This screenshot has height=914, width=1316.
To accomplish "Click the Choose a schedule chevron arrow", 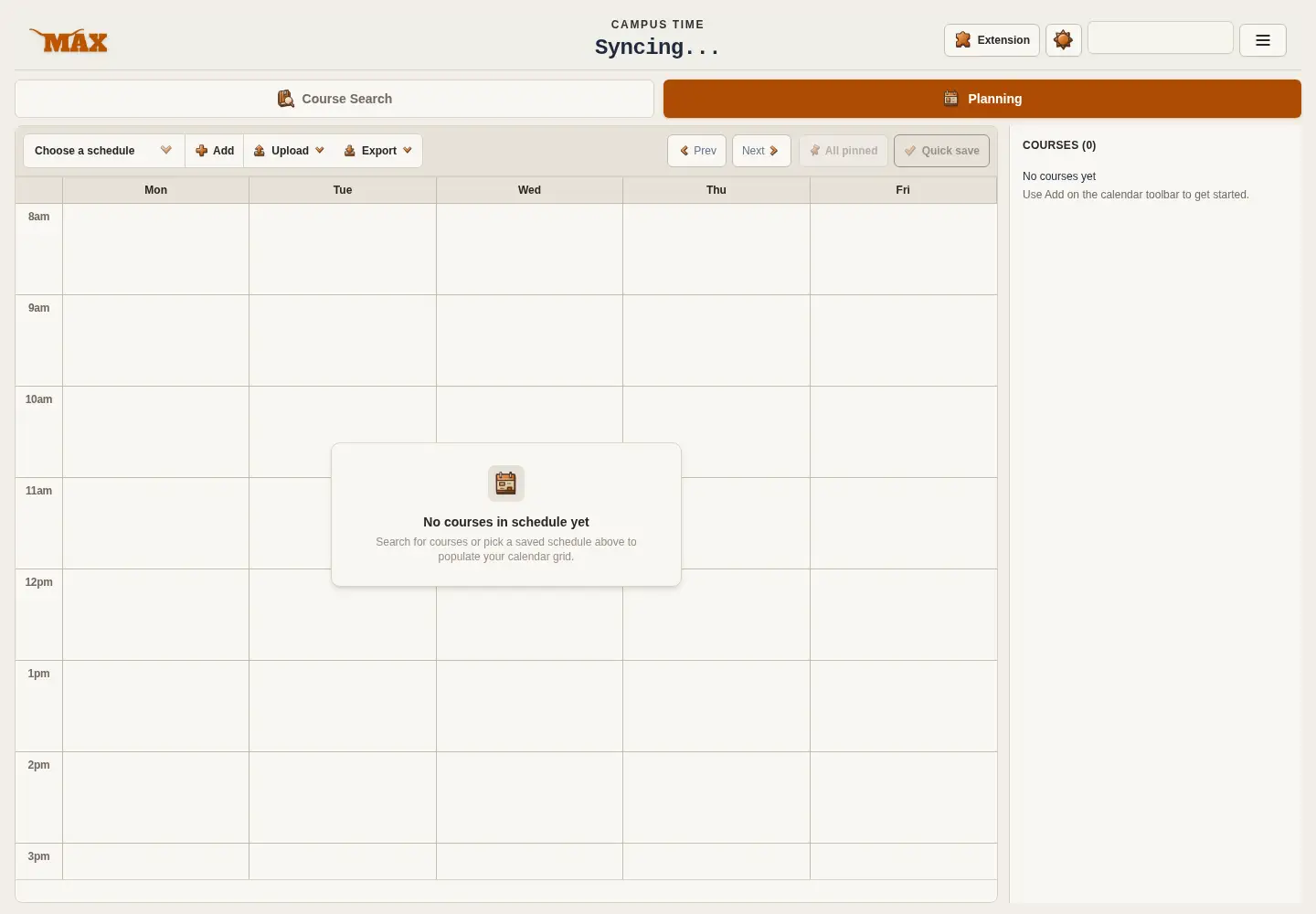I will point(165,151).
